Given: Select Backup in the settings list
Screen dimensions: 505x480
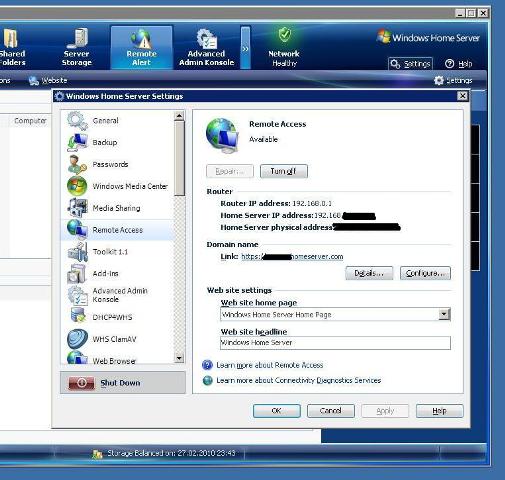Looking at the screenshot, I should pyautogui.click(x=118, y=142).
